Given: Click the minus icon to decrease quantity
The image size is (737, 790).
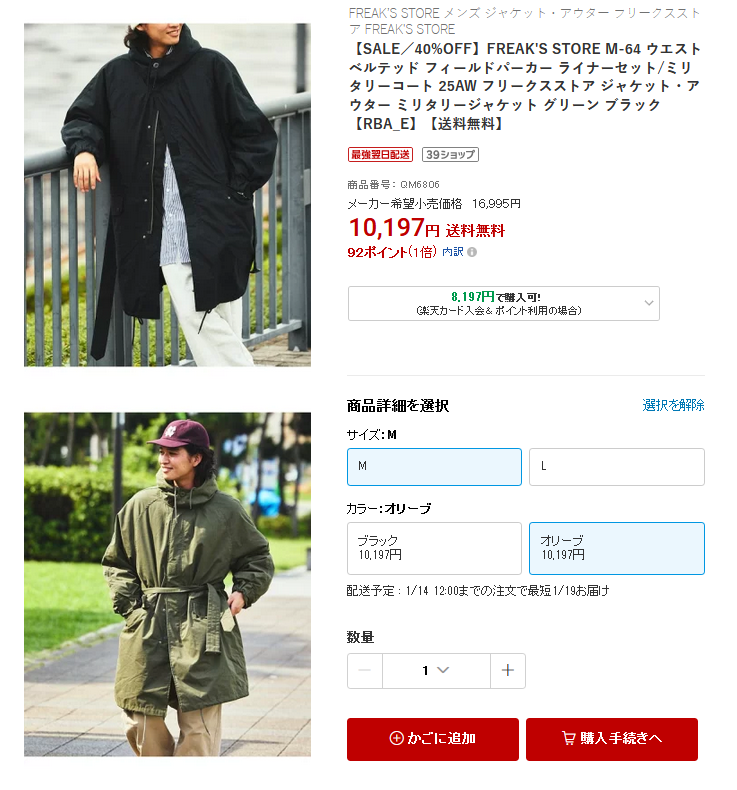Looking at the screenshot, I should click(x=365, y=670).
